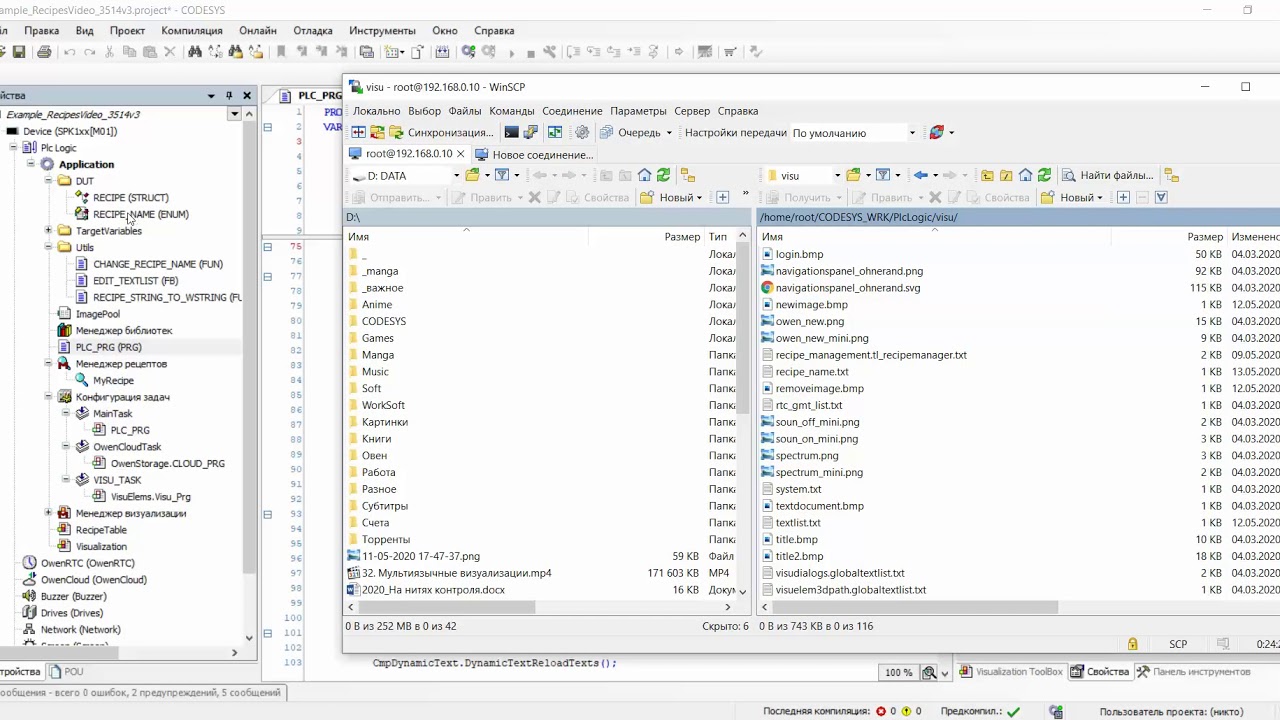Refresh the local D: panel
This screenshot has height=720, width=1280.
(663, 175)
